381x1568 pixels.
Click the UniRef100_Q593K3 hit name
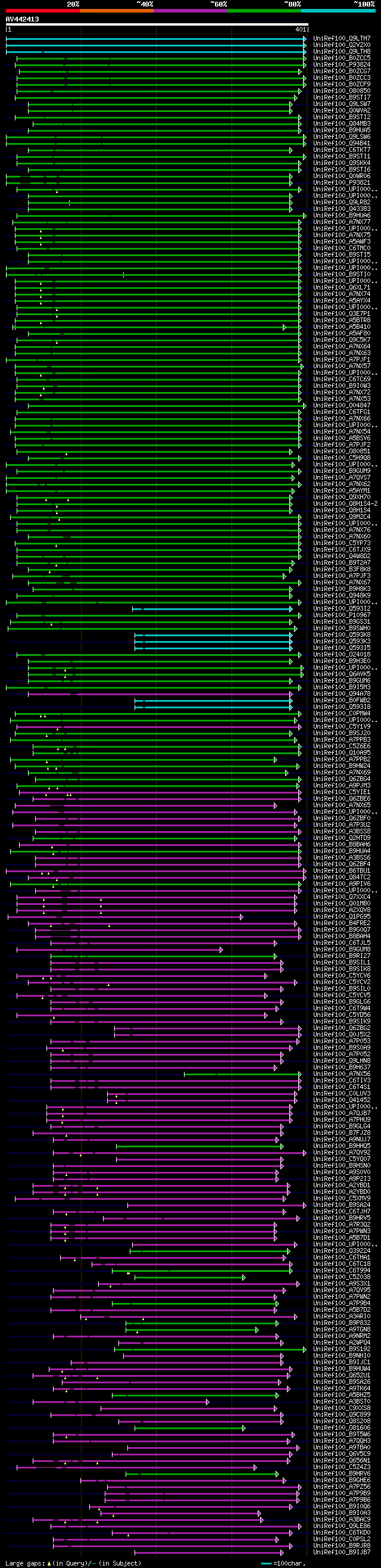342,642
